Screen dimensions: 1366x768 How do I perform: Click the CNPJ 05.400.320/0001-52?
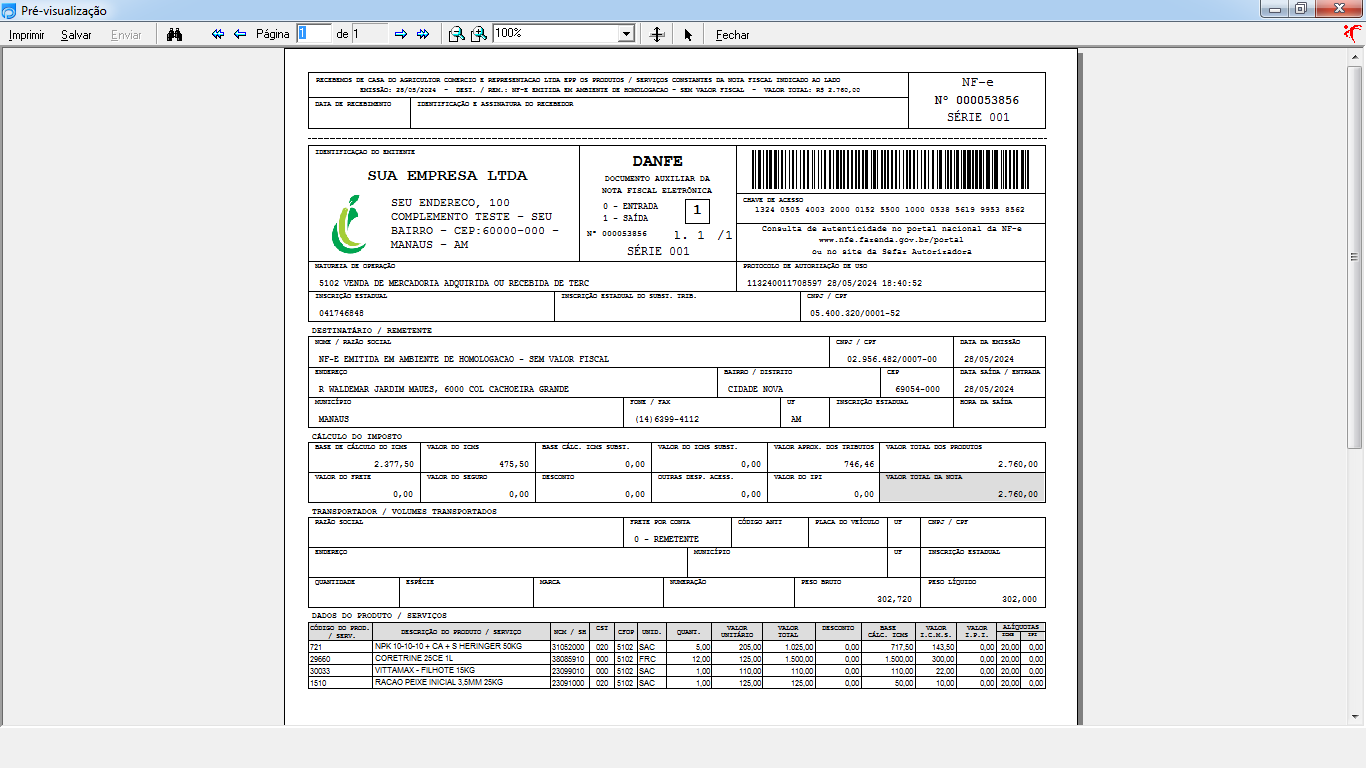(854, 313)
